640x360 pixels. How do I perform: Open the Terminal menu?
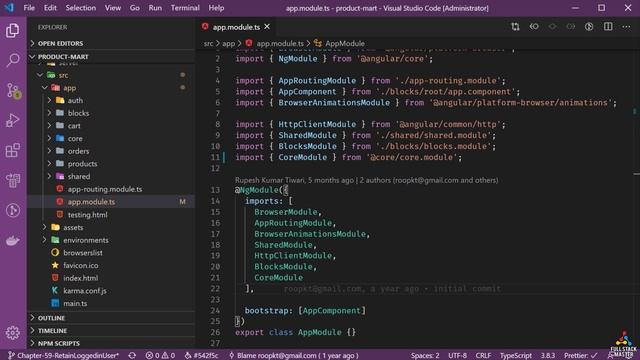pos(185,8)
